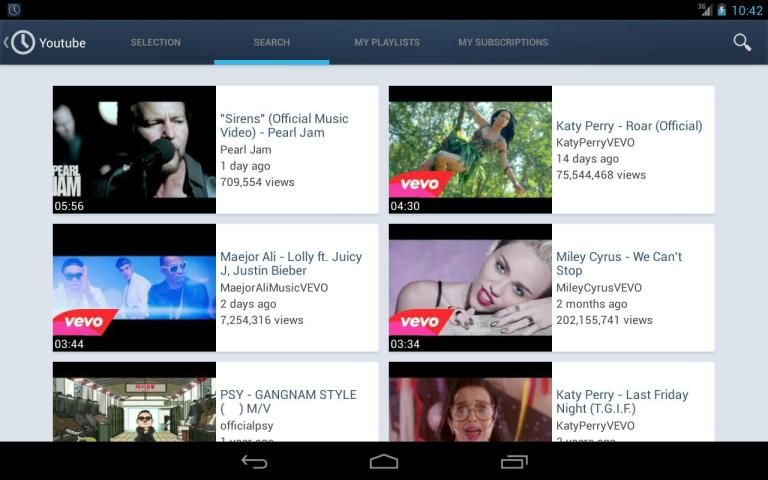Image resolution: width=768 pixels, height=480 pixels.
Task: Tap the clock app icon beside Youtube
Action: pyautogui.click(x=23, y=43)
